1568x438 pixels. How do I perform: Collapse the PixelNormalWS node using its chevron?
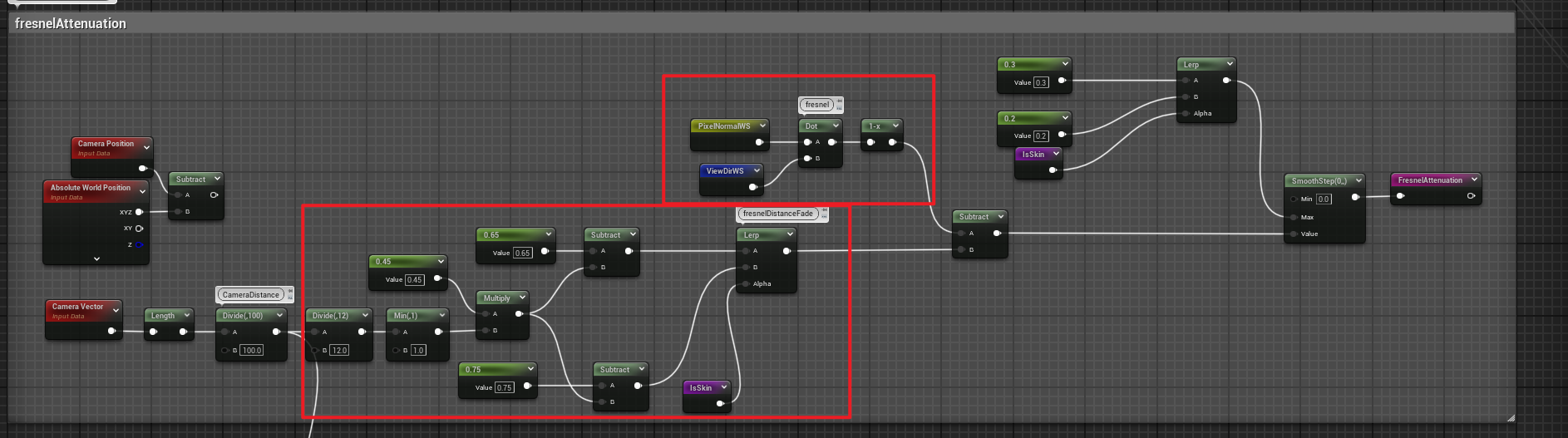tap(762, 125)
